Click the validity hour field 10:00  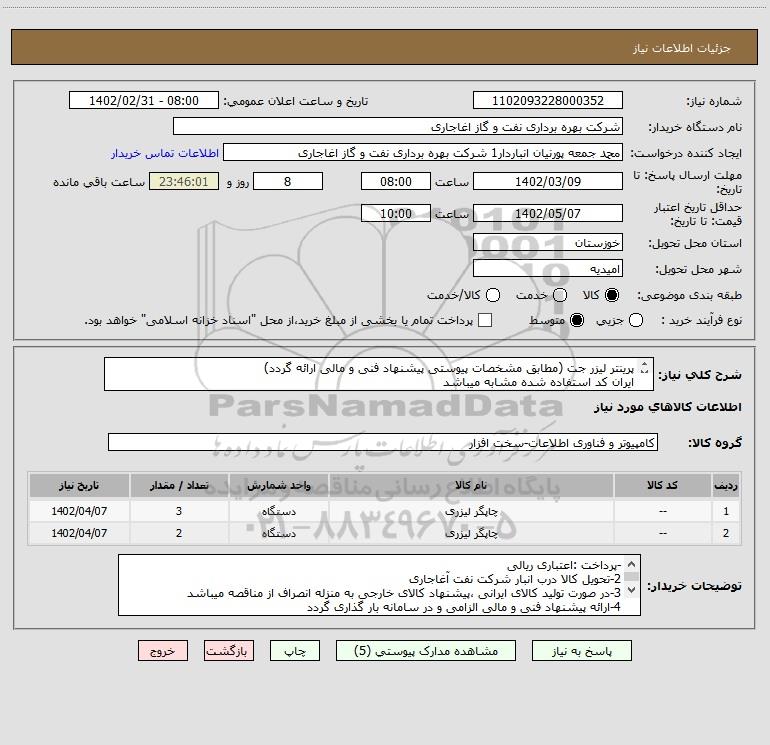click(396, 213)
